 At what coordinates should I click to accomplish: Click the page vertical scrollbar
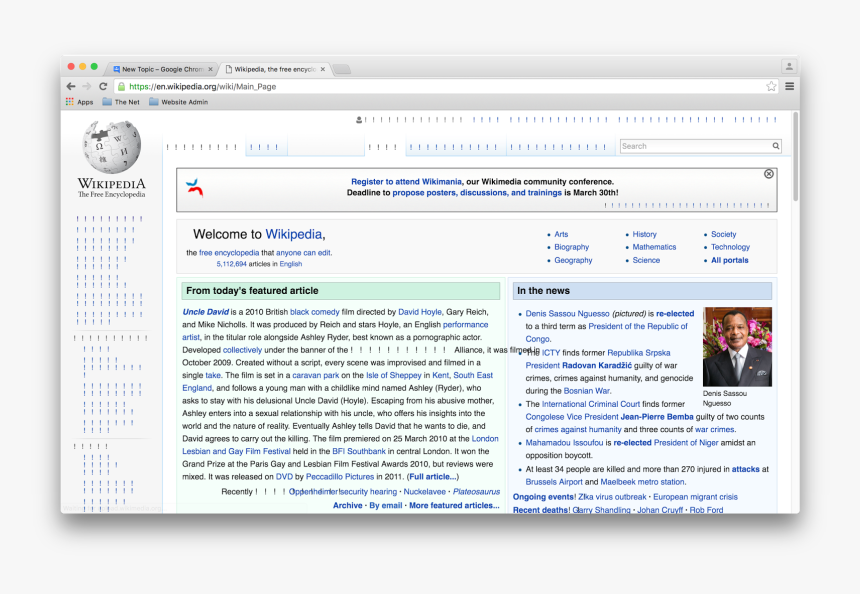click(795, 157)
